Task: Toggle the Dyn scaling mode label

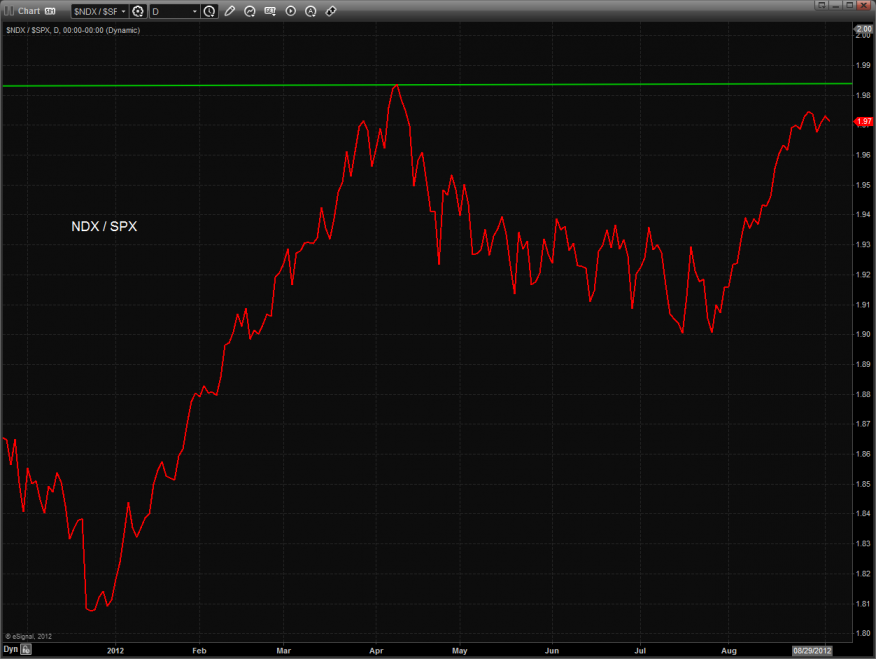Action: tap(10, 650)
